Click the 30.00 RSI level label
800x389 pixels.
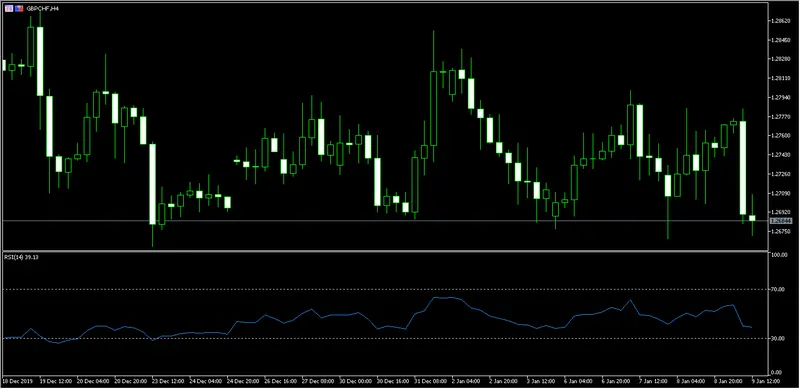click(778, 338)
